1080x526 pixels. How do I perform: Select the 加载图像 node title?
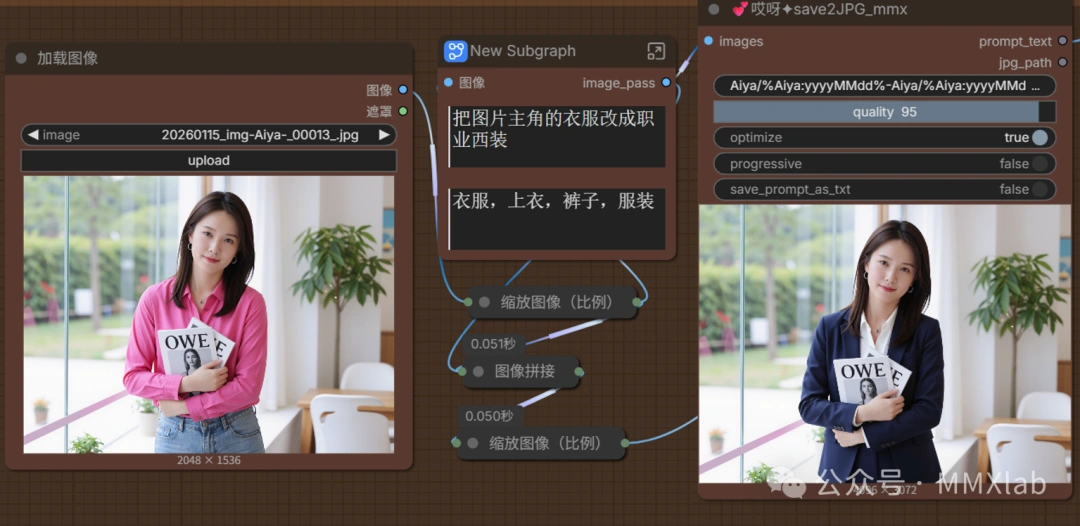(68, 59)
